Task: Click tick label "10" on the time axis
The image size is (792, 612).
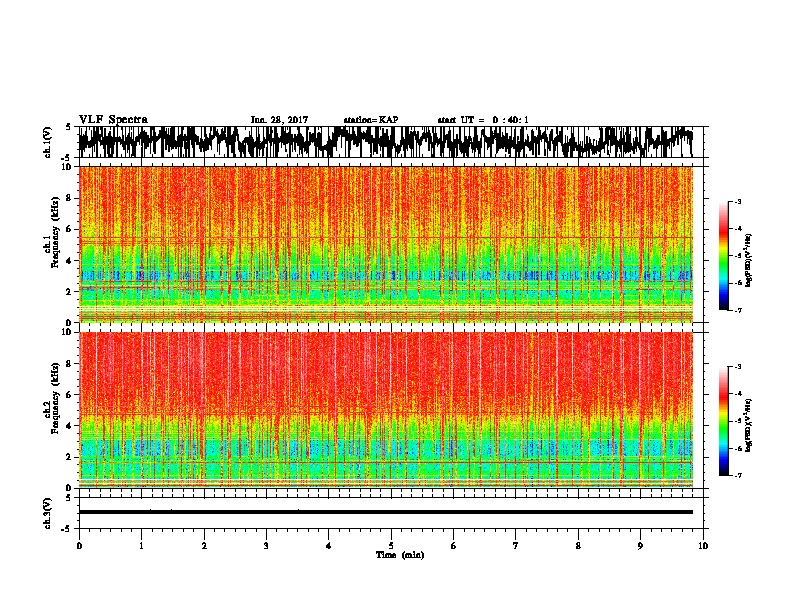Action: pyautogui.click(x=703, y=546)
